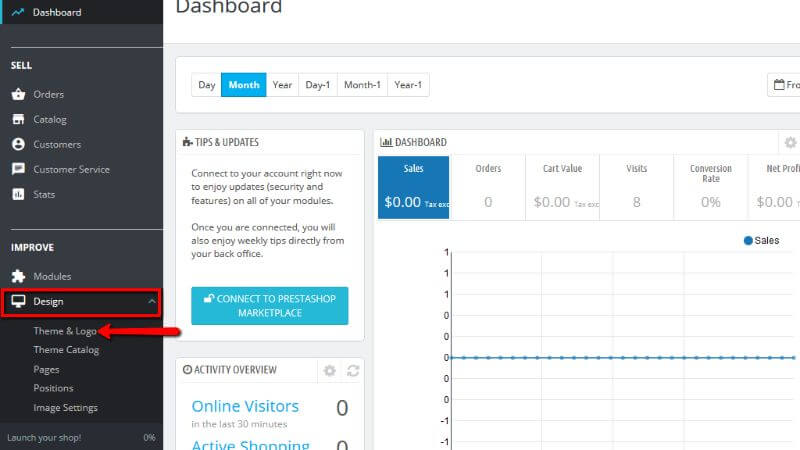Refresh the Activity Overview panel
The image size is (800, 450).
pos(353,370)
